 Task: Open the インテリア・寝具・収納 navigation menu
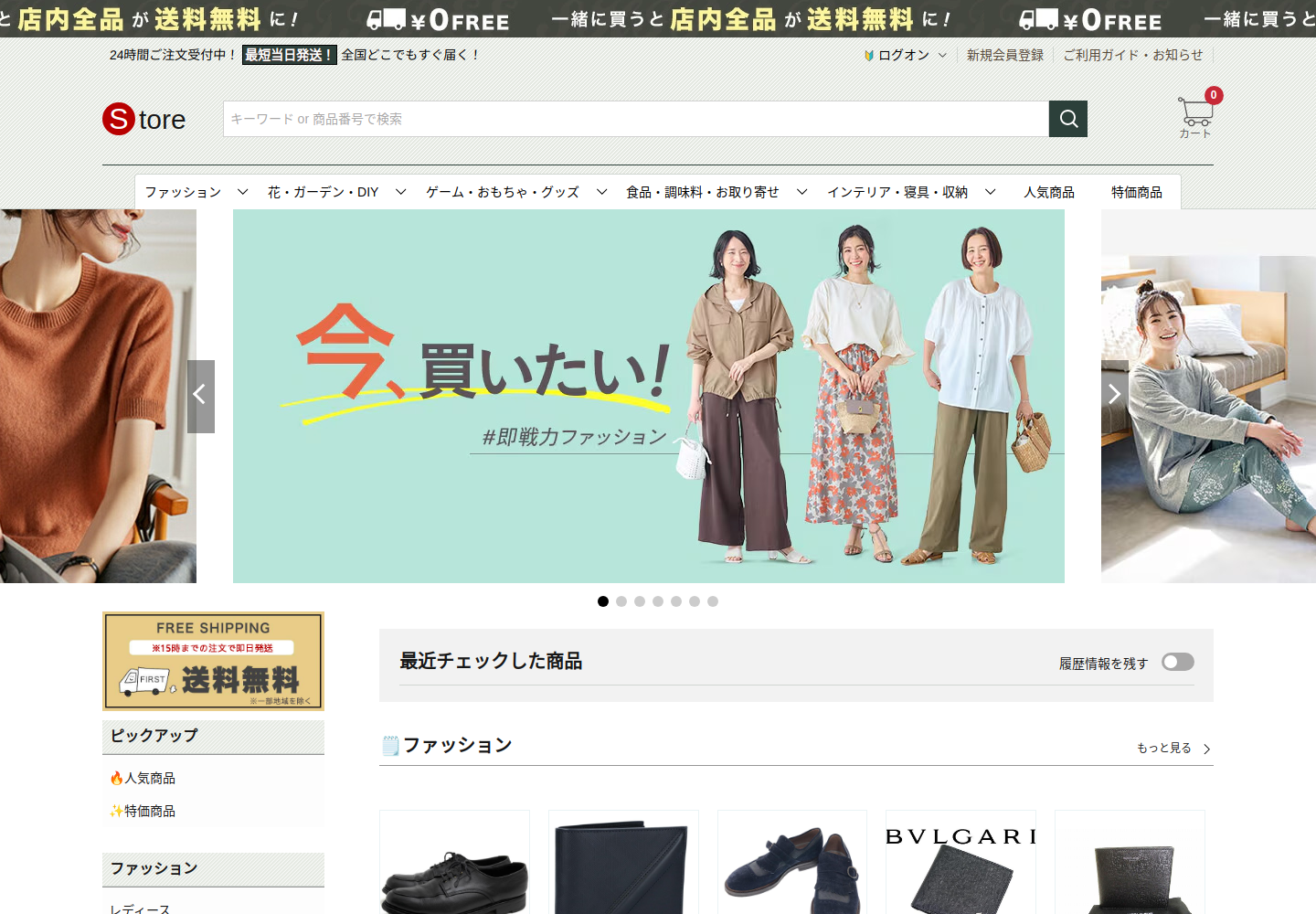(x=897, y=192)
